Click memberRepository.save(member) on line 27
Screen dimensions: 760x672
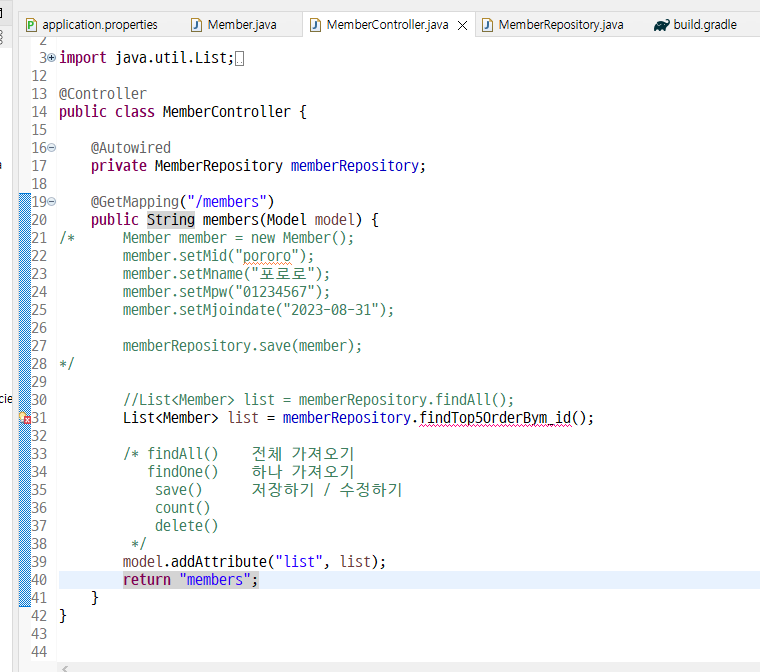pyautogui.click(x=242, y=346)
